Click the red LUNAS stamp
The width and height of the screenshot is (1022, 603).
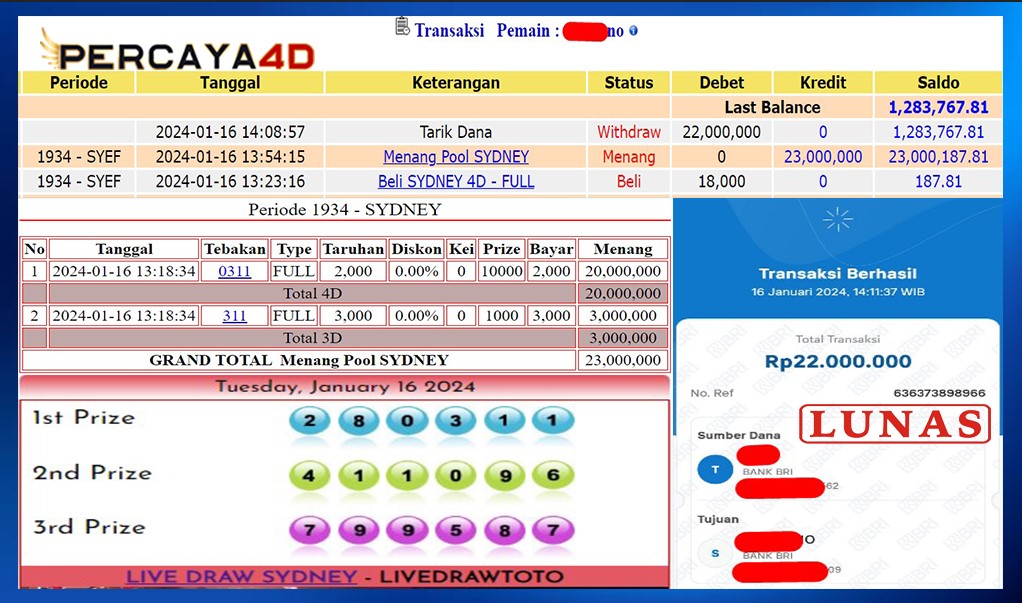[895, 424]
